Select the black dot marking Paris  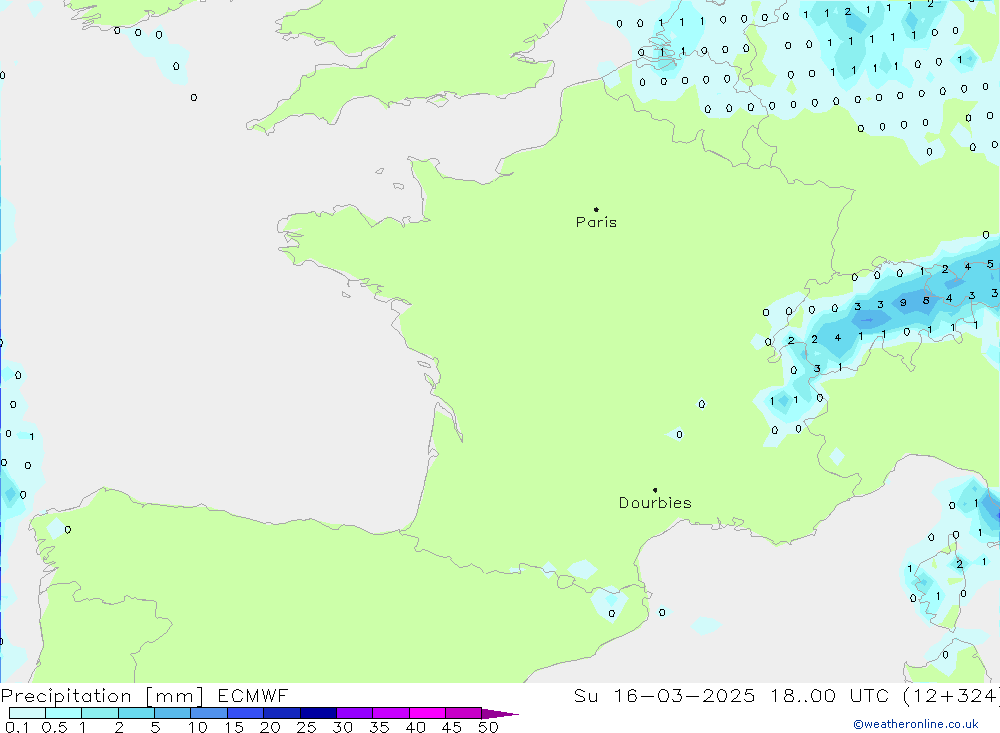[596, 209]
